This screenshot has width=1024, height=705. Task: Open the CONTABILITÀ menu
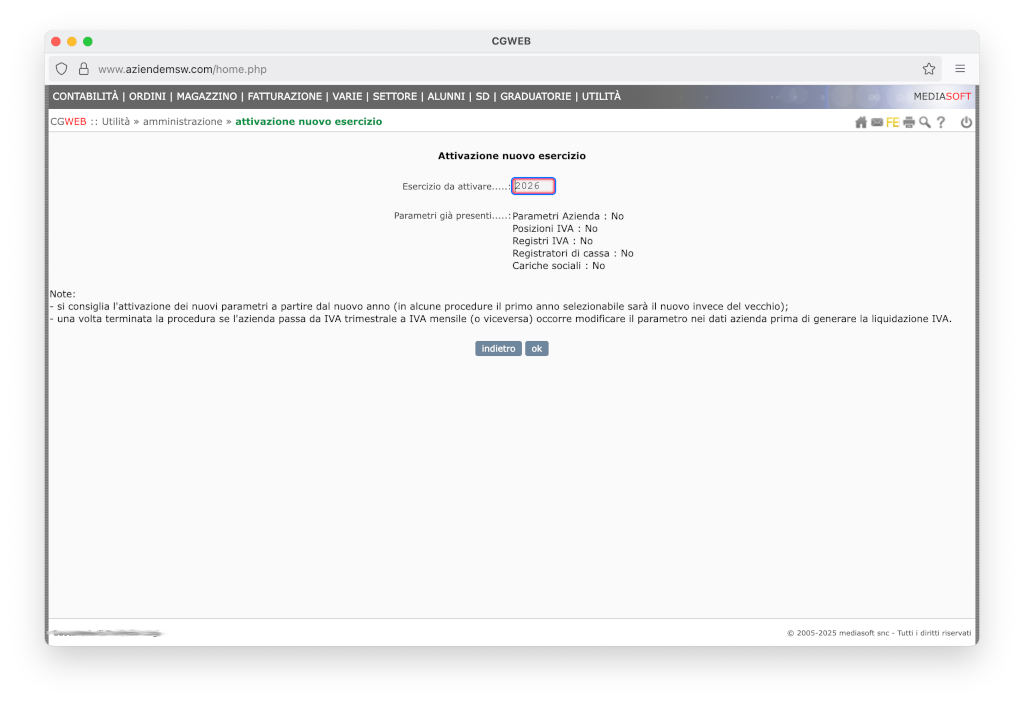pos(85,97)
